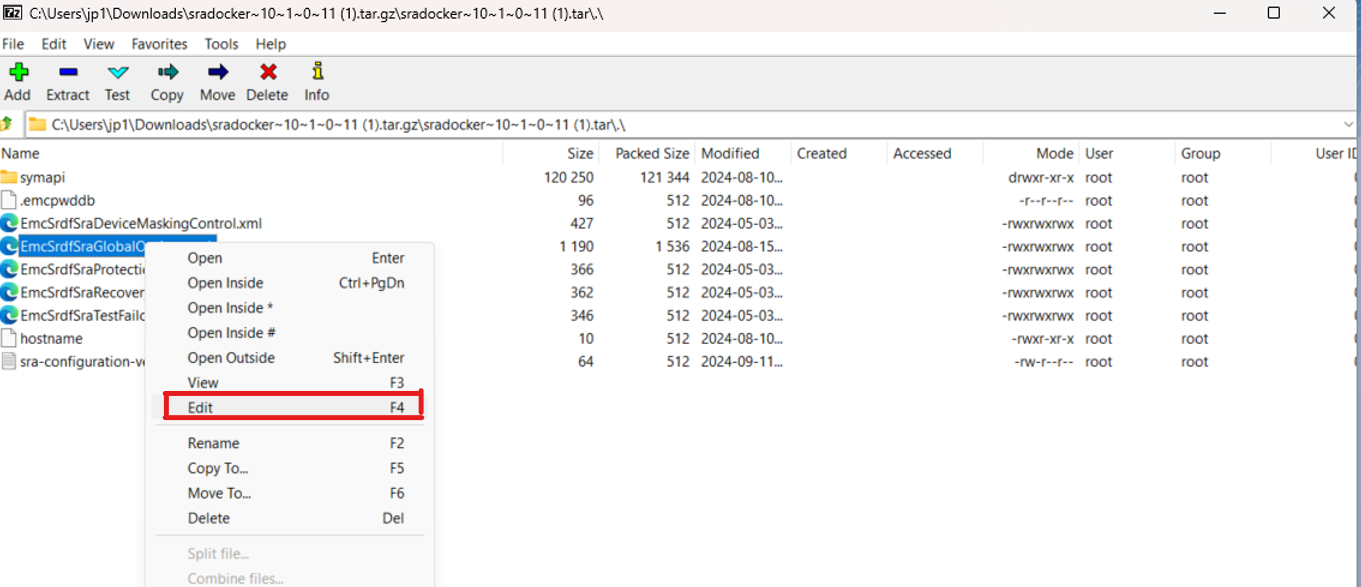Click the folder icon in the address bar

coord(37,125)
